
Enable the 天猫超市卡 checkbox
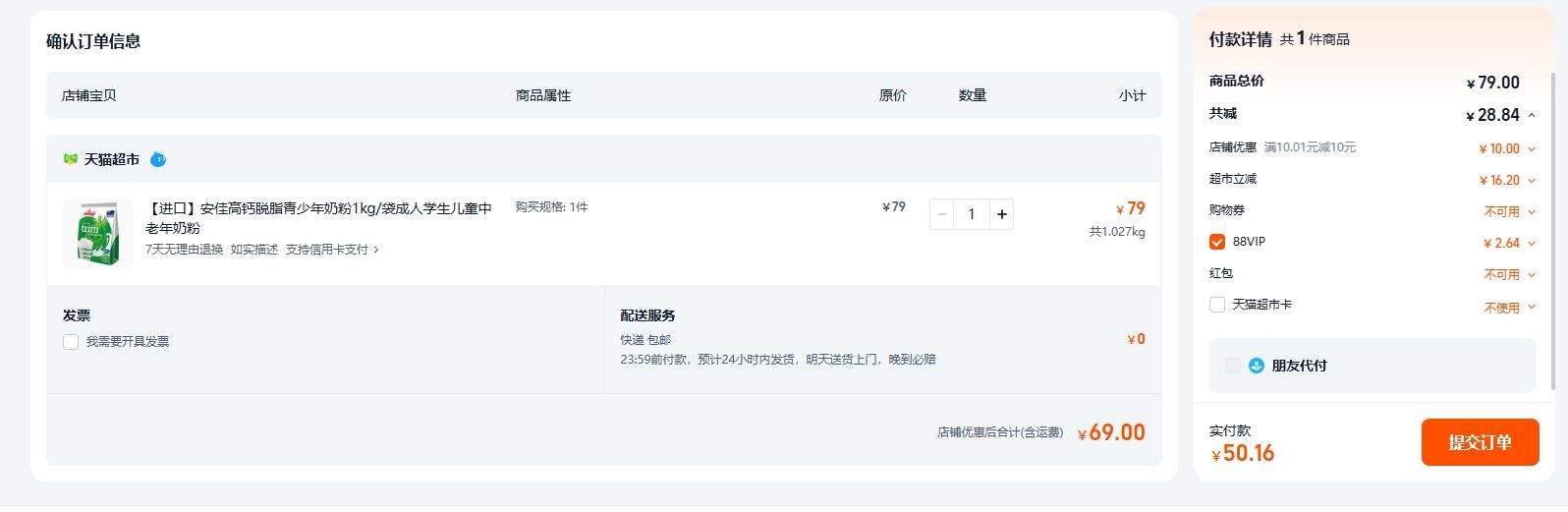tap(1217, 305)
